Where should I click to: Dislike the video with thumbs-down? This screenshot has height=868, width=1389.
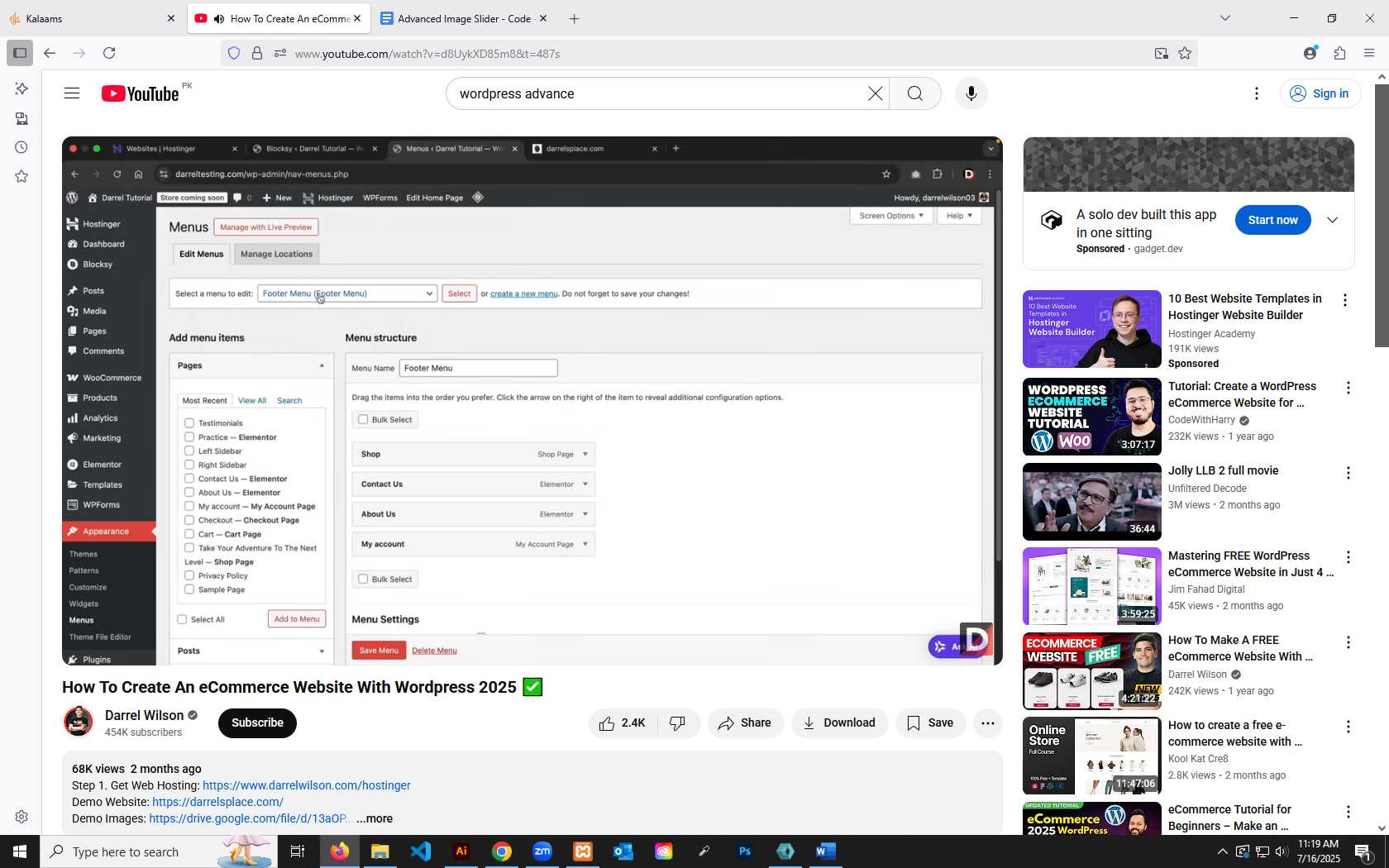point(677,723)
